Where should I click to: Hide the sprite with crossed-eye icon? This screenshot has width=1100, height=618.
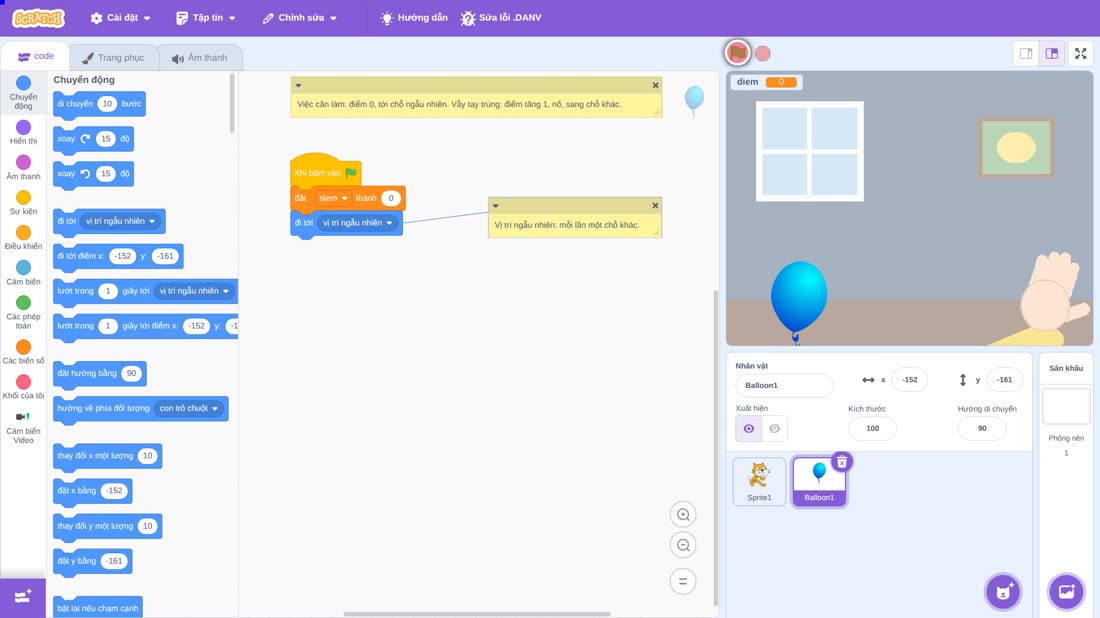[x=774, y=429]
